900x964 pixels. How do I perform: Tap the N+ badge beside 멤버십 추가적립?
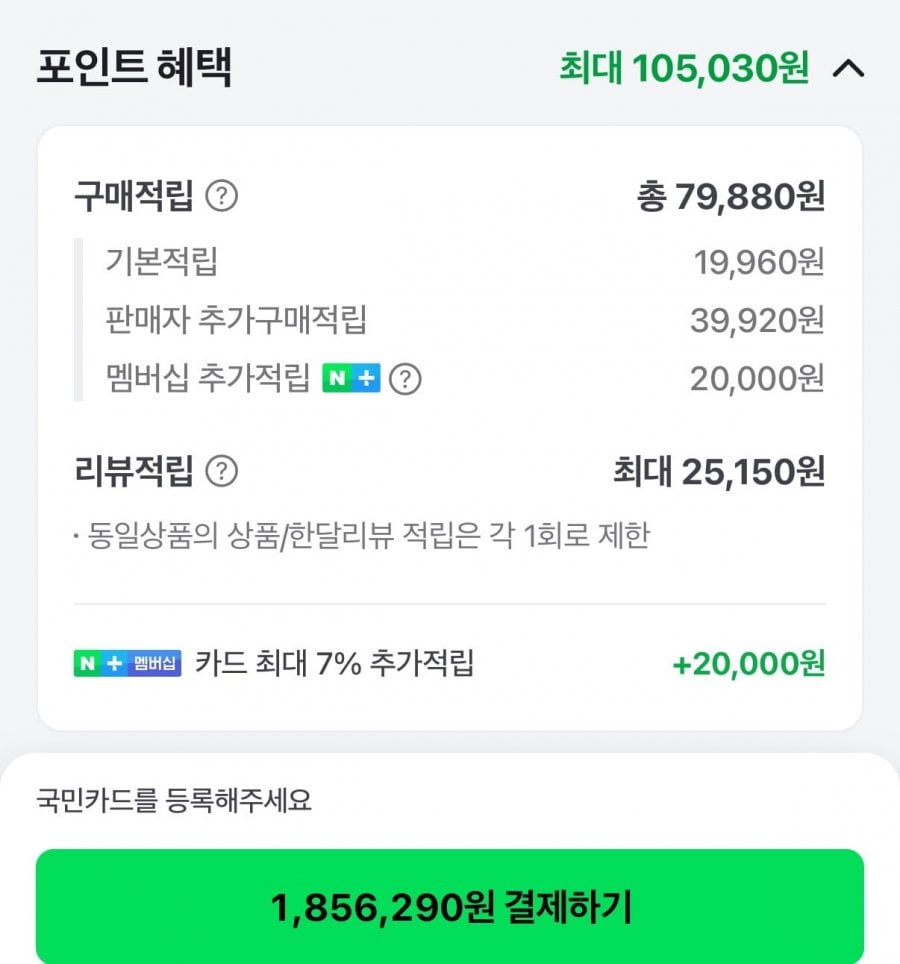(x=351, y=379)
